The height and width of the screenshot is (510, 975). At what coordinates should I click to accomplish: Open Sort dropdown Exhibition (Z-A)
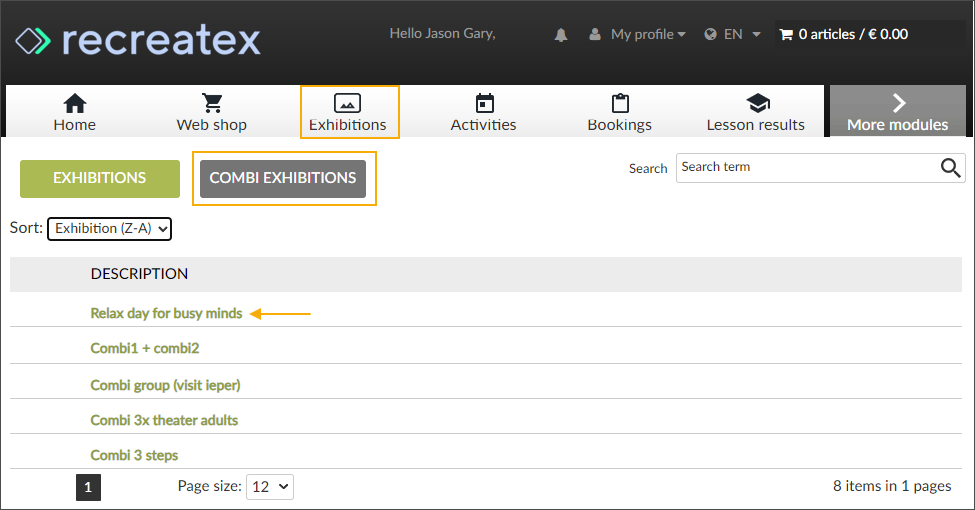point(109,229)
